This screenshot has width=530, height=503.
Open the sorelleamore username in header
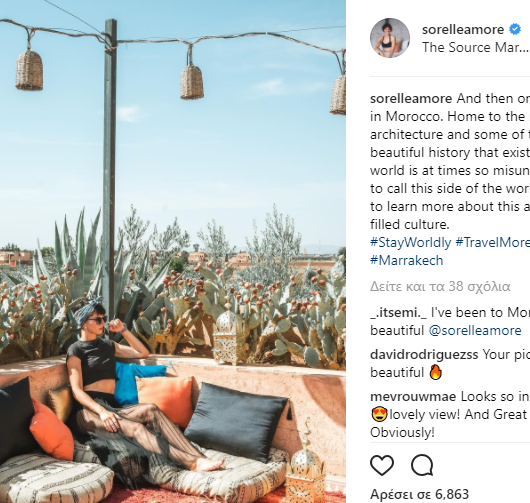click(463, 29)
